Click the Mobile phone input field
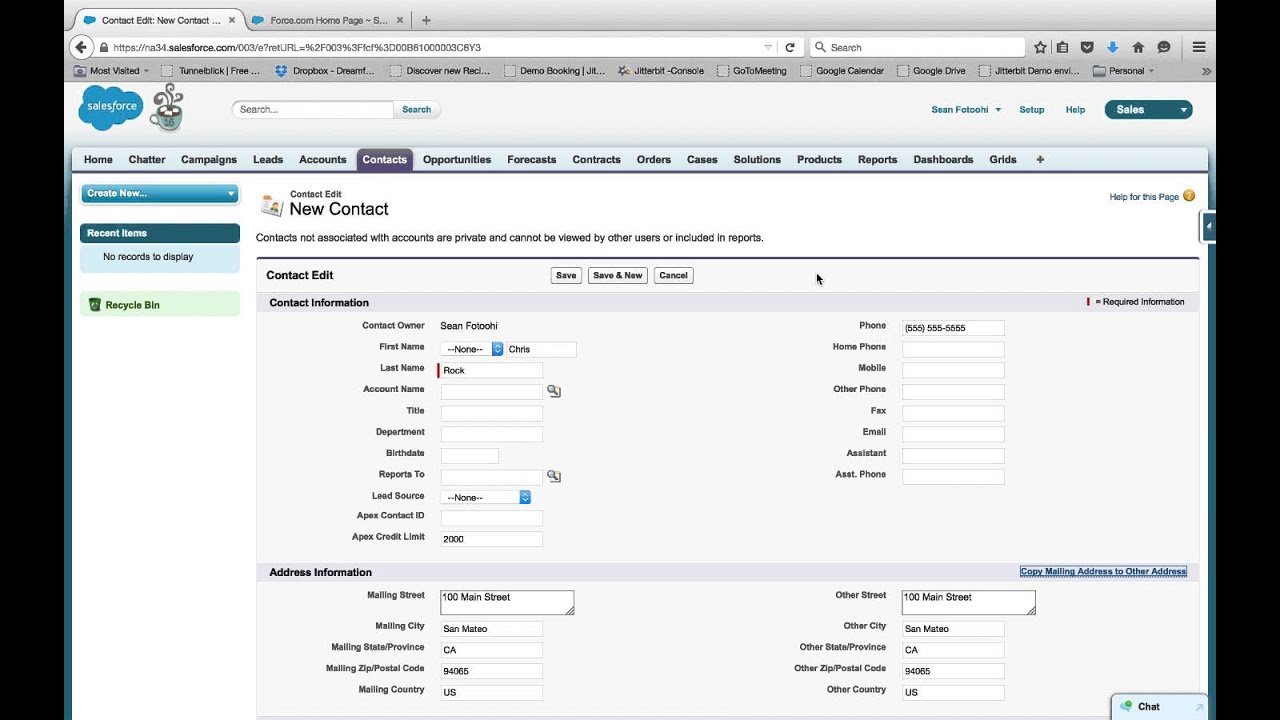Screen dimensions: 1280x720 [953, 370]
